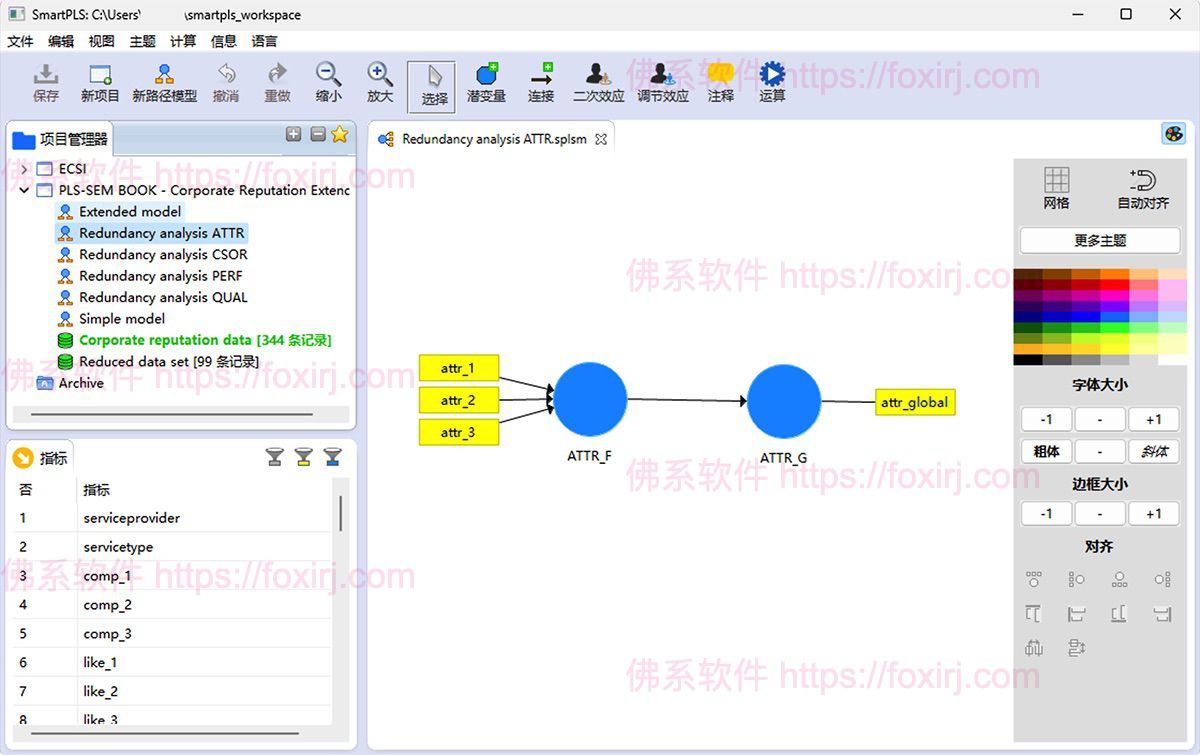Click the Quadratic Effect tool
This screenshot has height=755, width=1200.
coord(598,83)
